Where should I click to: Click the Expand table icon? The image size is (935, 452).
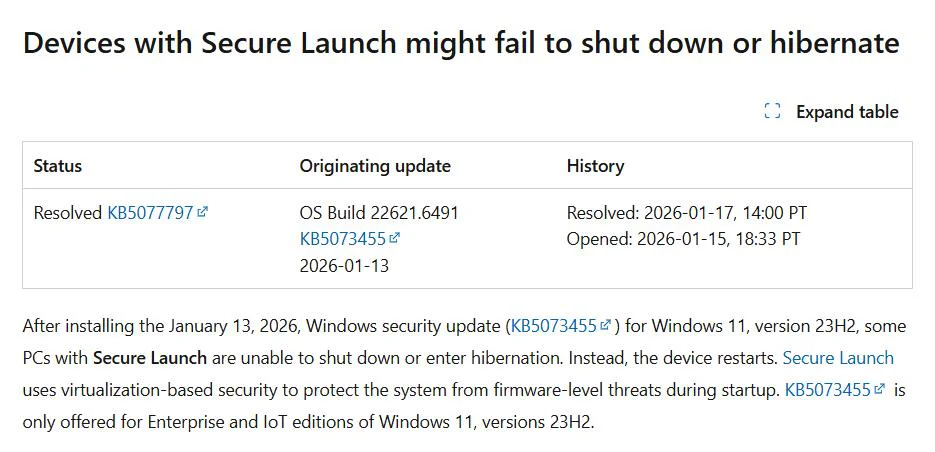[772, 111]
